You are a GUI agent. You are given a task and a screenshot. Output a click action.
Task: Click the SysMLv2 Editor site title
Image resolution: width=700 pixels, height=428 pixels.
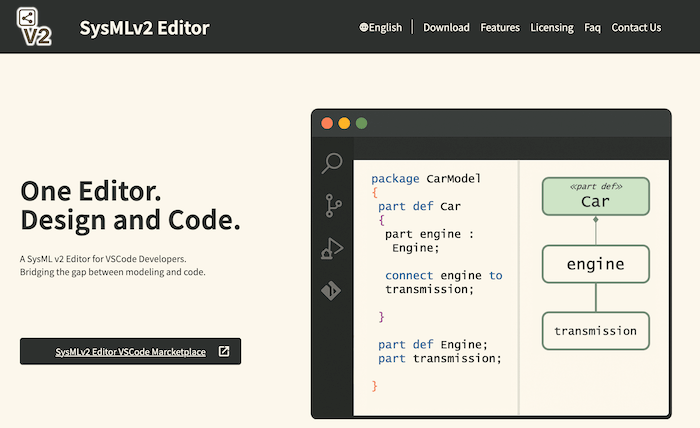point(144,28)
